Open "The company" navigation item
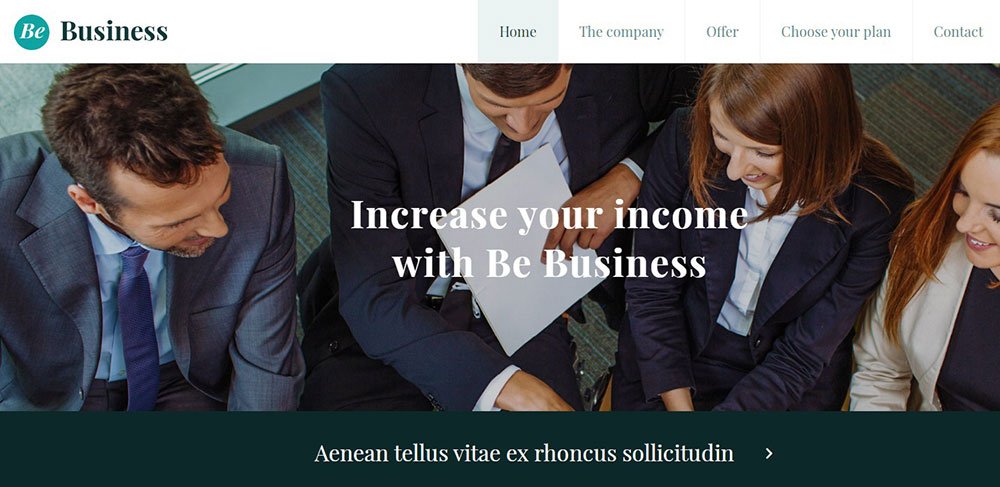This screenshot has width=1000, height=487. [621, 31]
